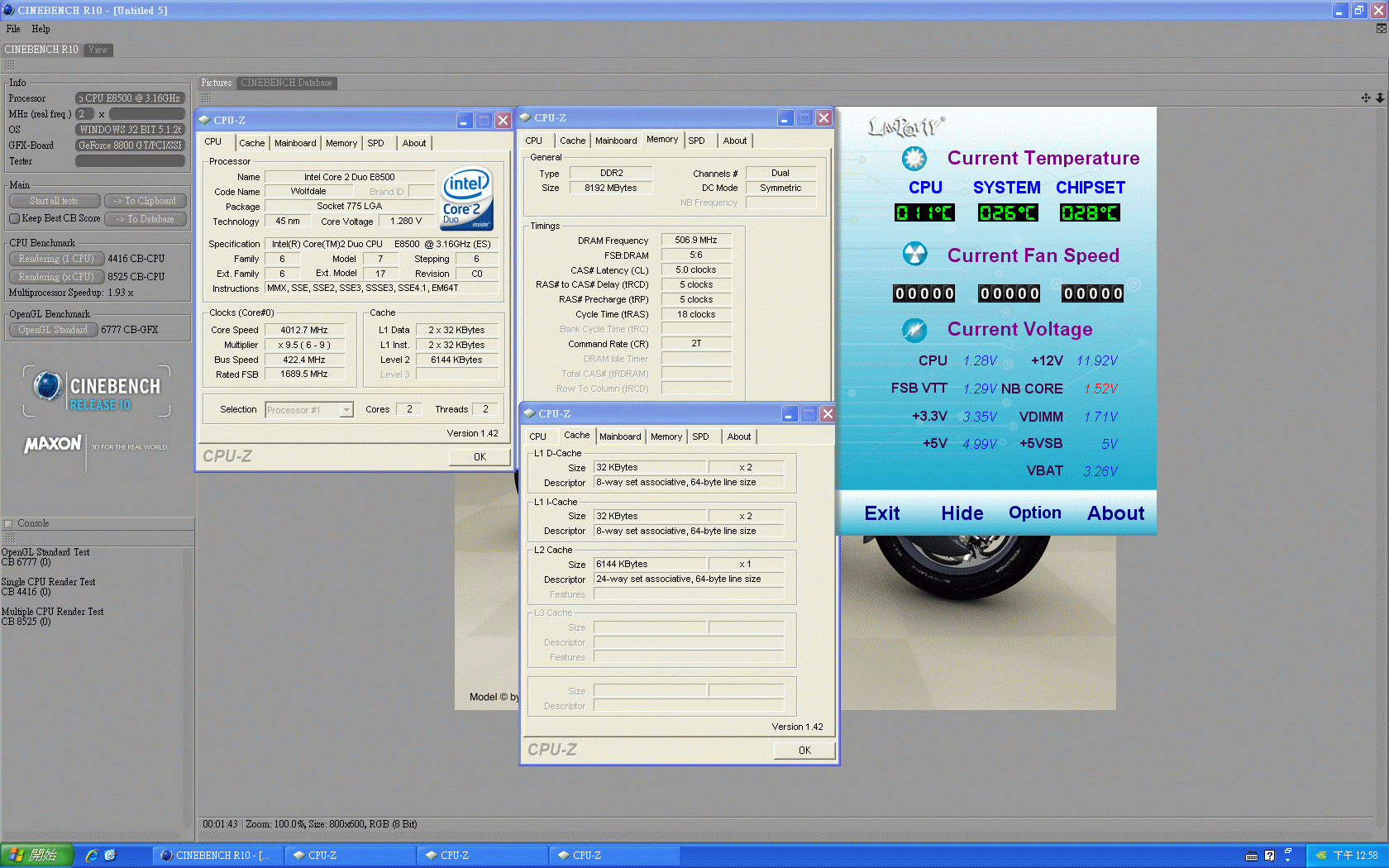This screenshot has width=1389, height=868.
Task: Open the Help menu
Action: point(41,29)
